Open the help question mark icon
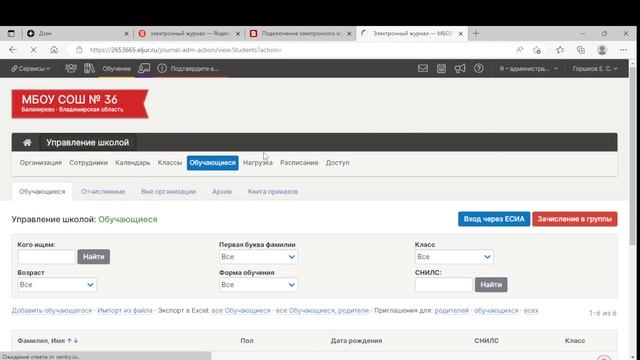Screen dimensions: 640x360 click(x=479, y=68)
